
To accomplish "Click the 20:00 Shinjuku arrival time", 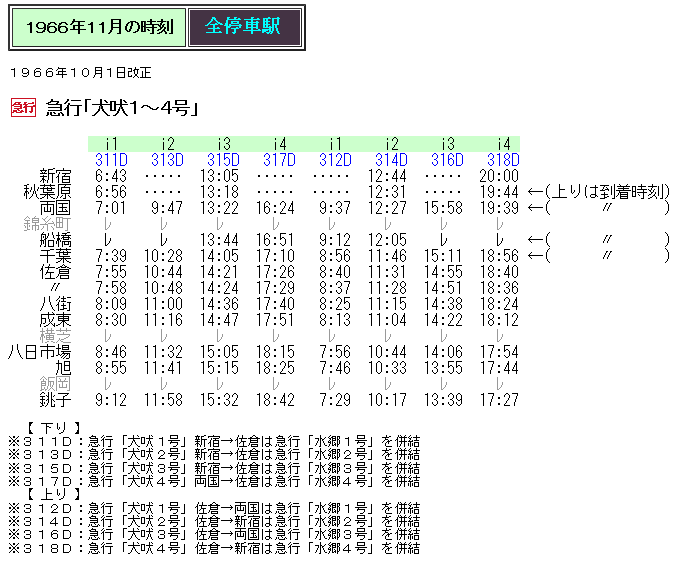I will pos(499,176).
